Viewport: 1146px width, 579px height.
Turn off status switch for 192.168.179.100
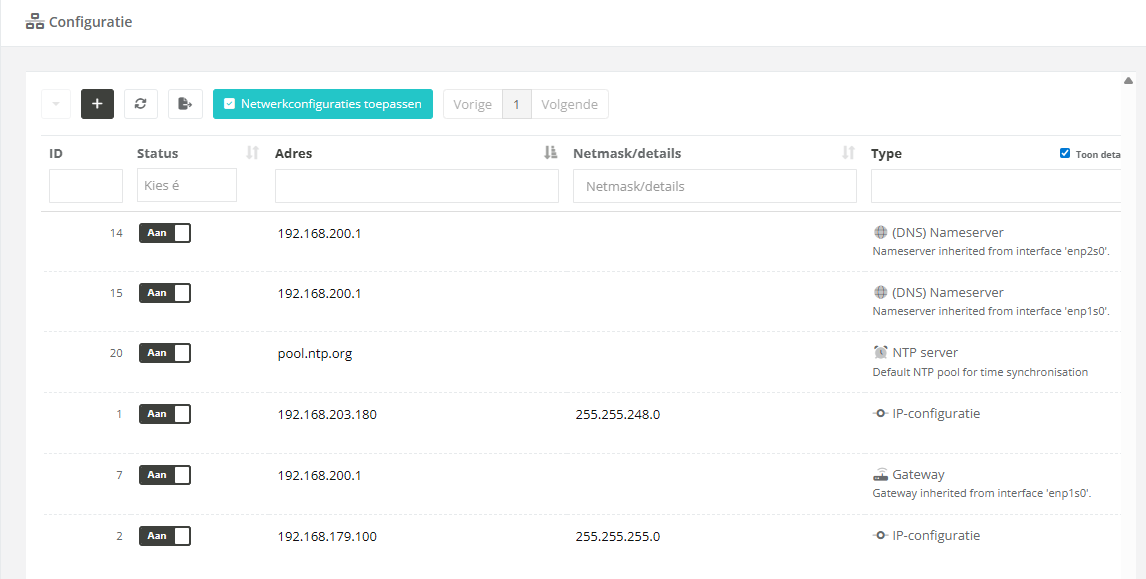coord(165,536)
